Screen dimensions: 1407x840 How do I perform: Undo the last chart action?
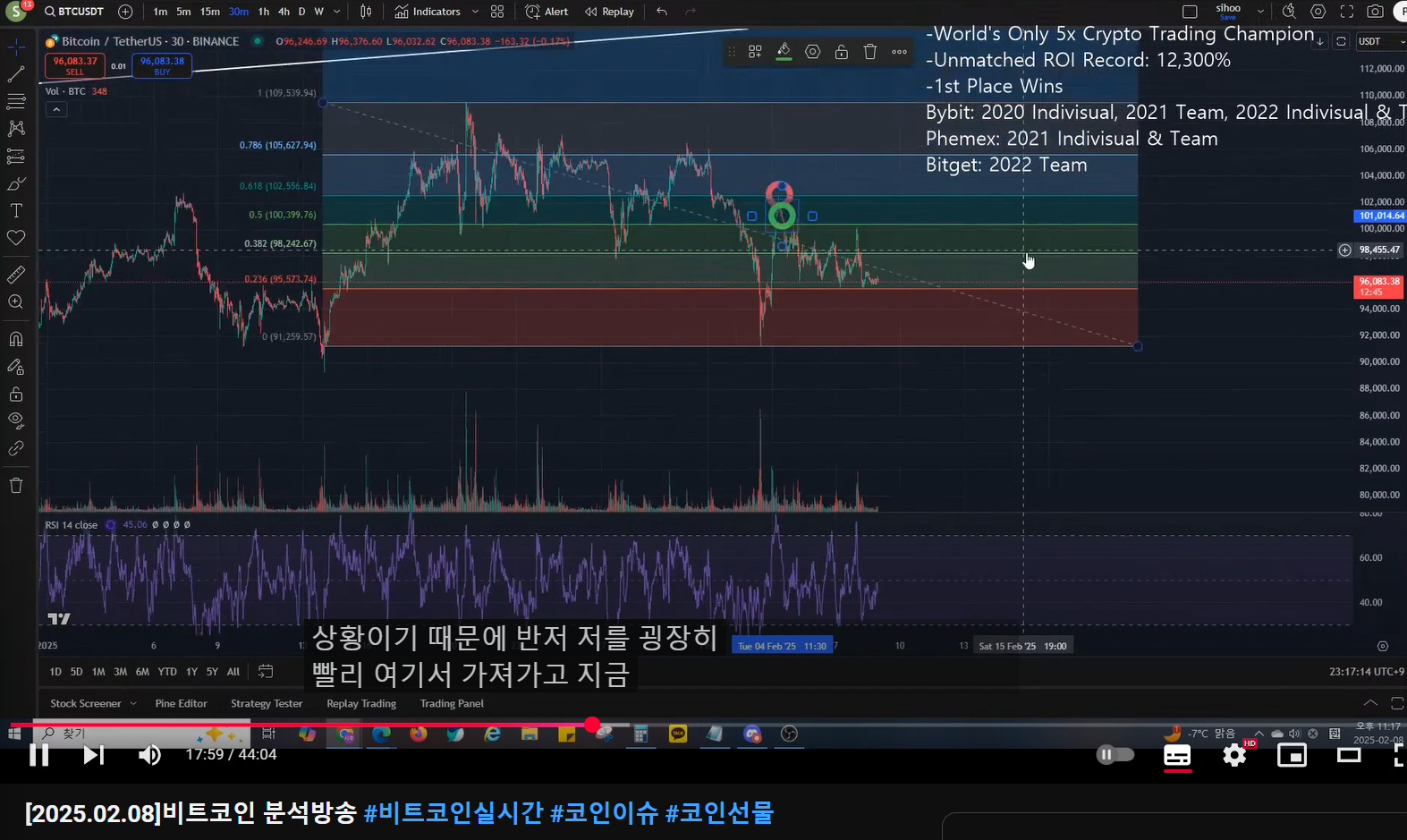click(x=662, y=12)
